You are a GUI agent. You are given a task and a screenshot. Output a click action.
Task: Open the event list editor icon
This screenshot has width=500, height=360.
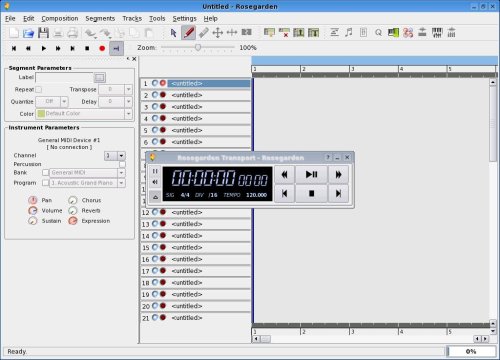(x=363, y=33)
